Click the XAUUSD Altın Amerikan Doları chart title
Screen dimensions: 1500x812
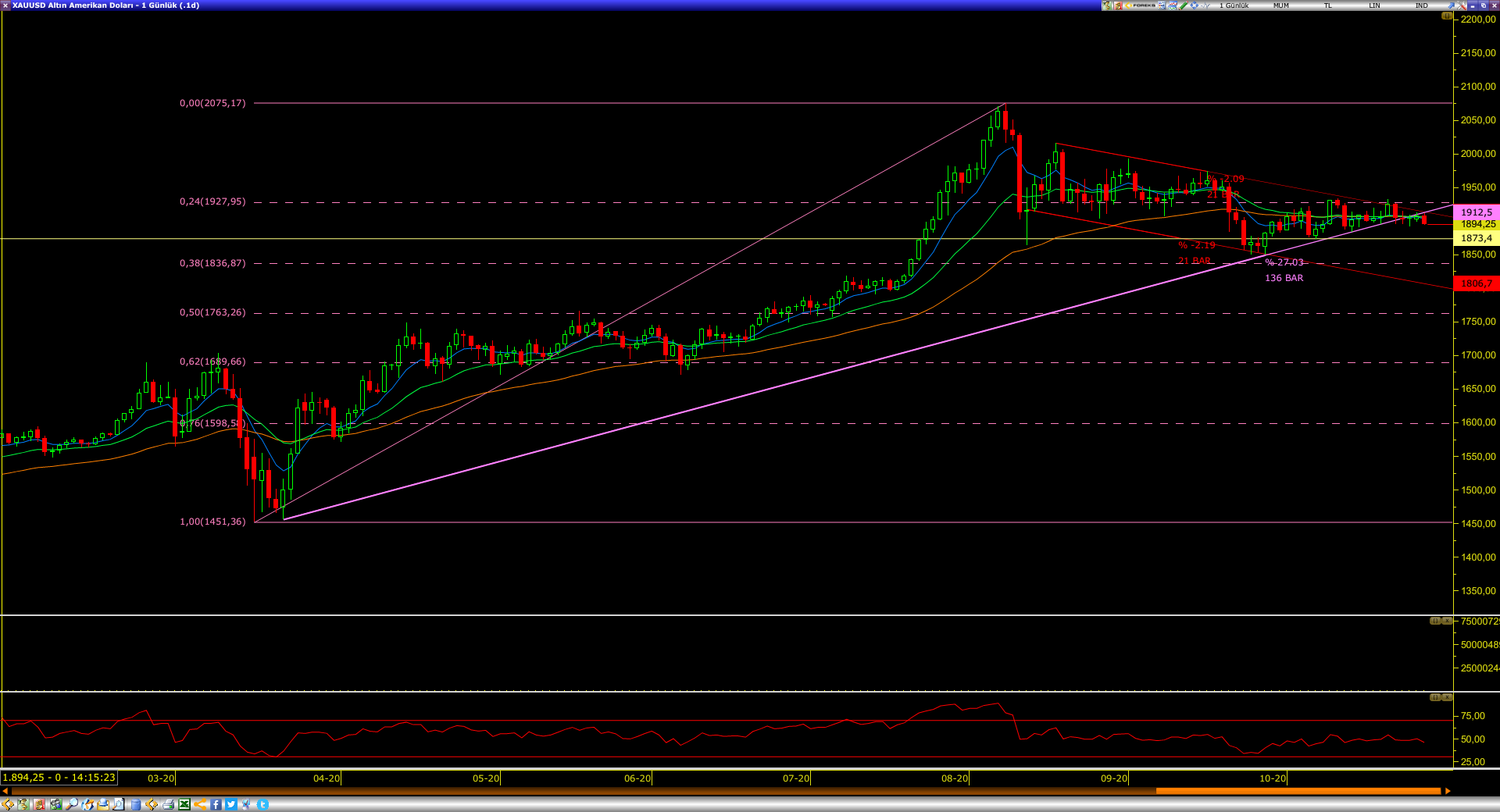point(105,5)
